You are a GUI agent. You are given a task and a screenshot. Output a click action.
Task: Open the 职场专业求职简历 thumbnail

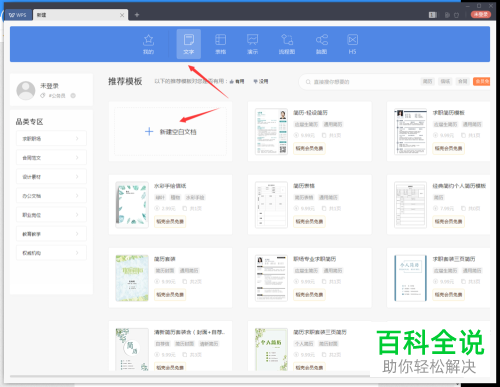pyautogui.click(x=271, y=278)
